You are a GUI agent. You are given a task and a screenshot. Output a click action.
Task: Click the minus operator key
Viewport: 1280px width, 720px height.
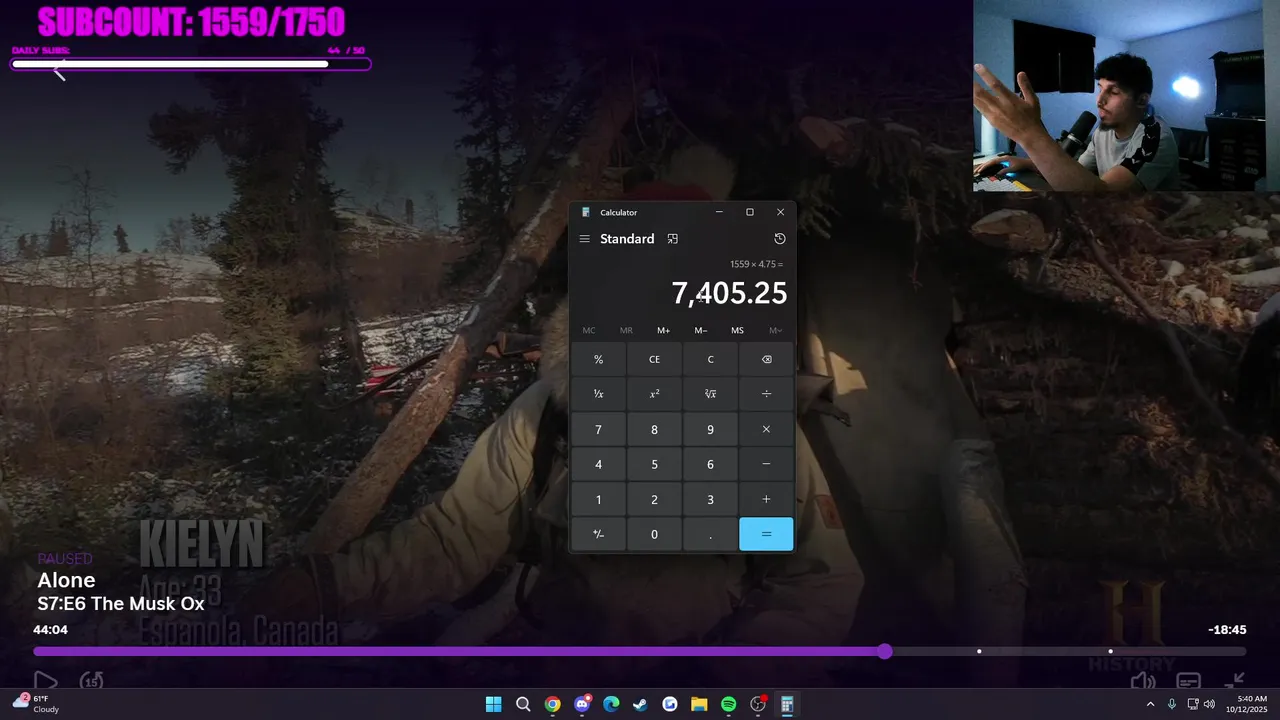pos(766,464)
